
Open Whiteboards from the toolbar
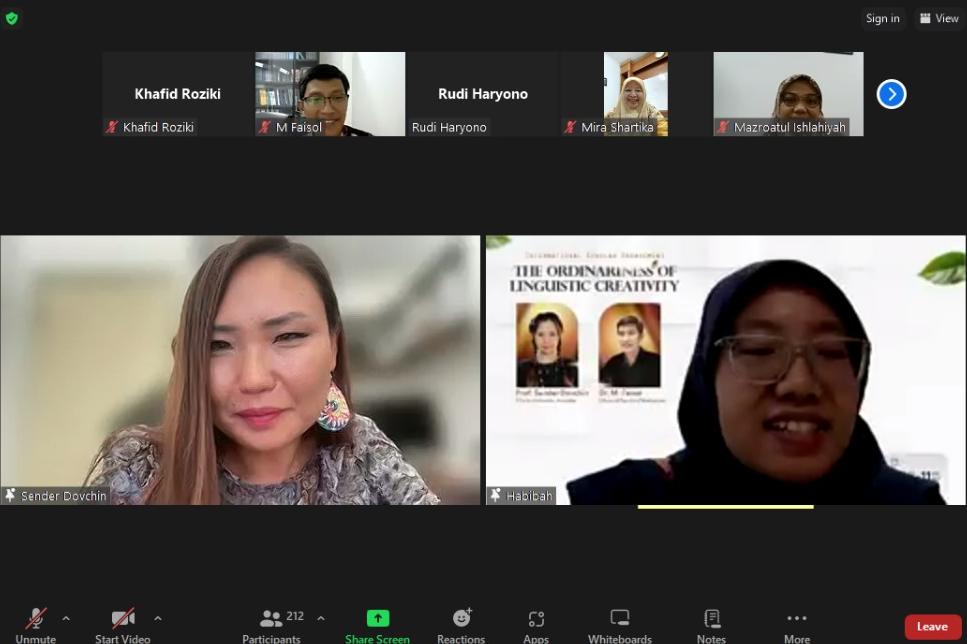[x=620, y=619]
